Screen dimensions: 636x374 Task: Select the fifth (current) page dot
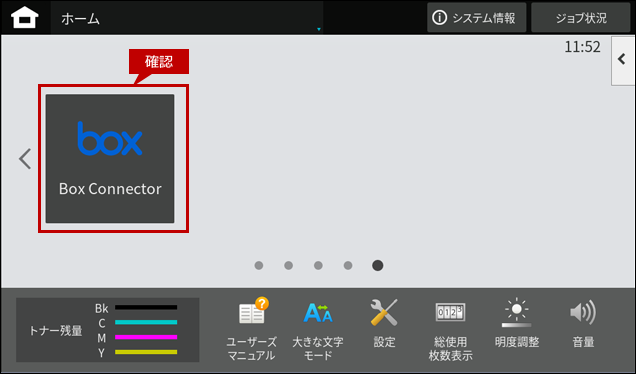[378, 265]
